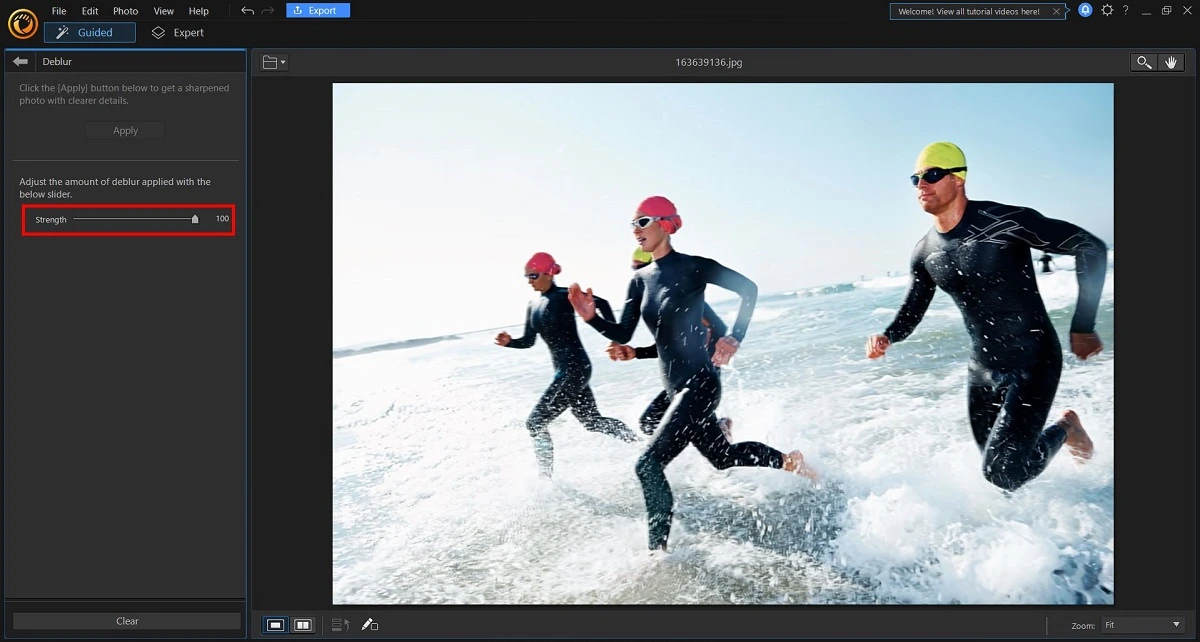This screenshot has width=1200, height=642.
Task: Click the PhotoDirector logo icon
Action: coord(22,22)
